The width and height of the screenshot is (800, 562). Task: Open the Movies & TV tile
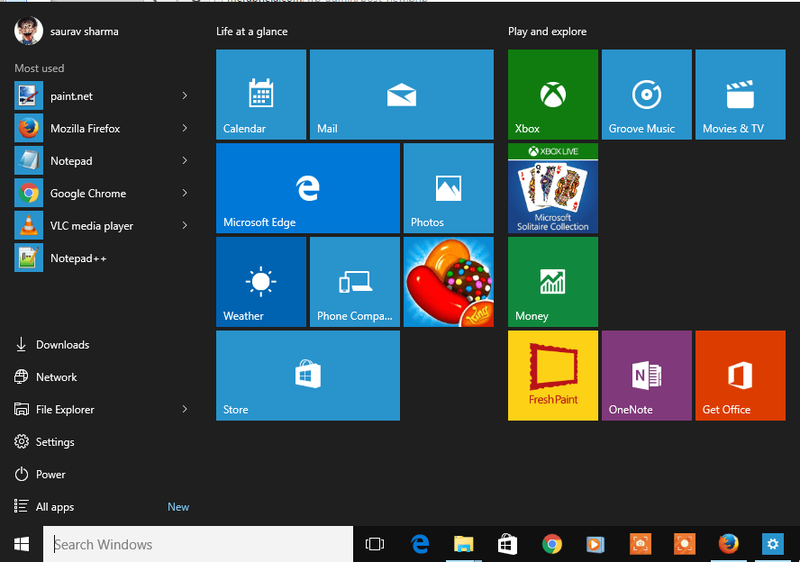[x=740, y=94]
